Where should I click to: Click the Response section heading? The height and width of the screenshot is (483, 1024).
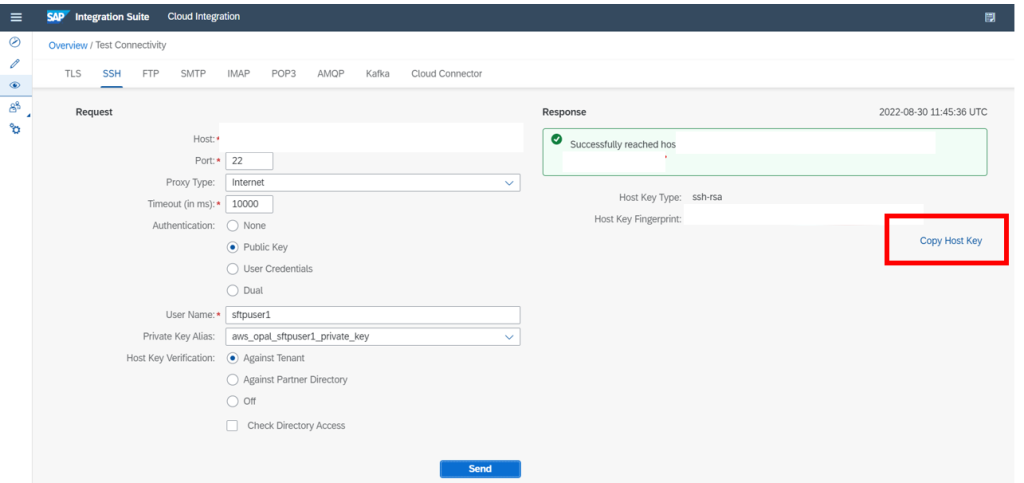(564, 112)
